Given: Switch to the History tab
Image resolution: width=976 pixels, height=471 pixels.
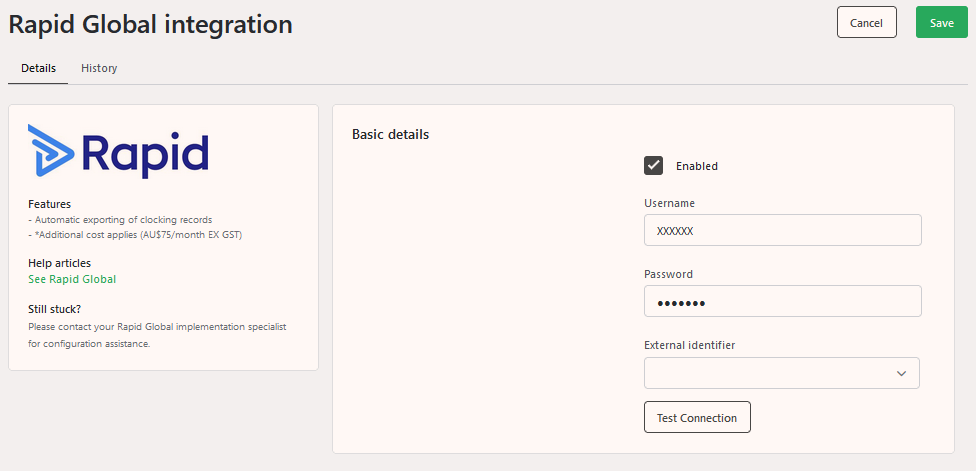Looking at the screenshot, I should coord(99,68).
